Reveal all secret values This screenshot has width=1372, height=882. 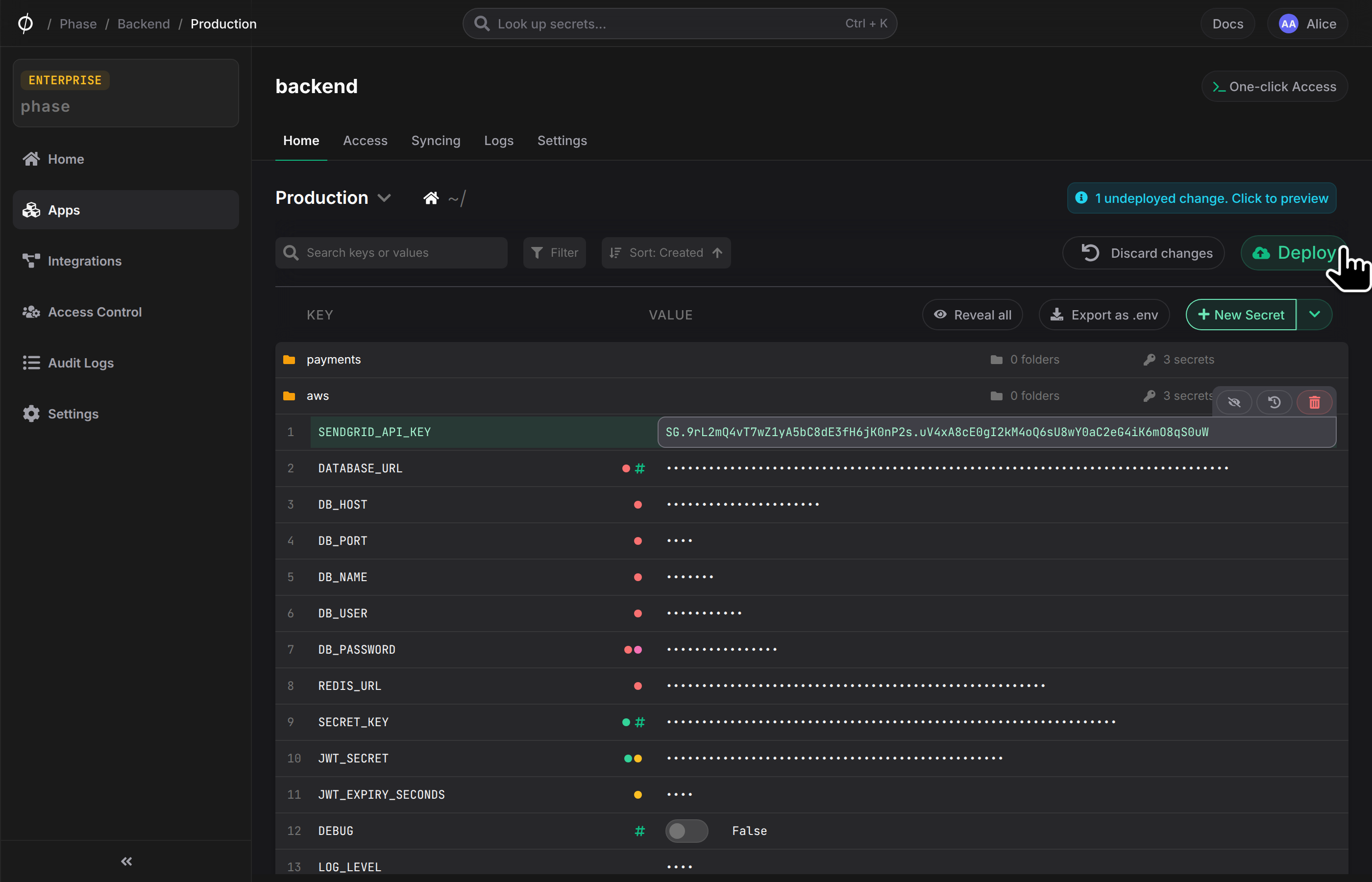click(972, 315)
